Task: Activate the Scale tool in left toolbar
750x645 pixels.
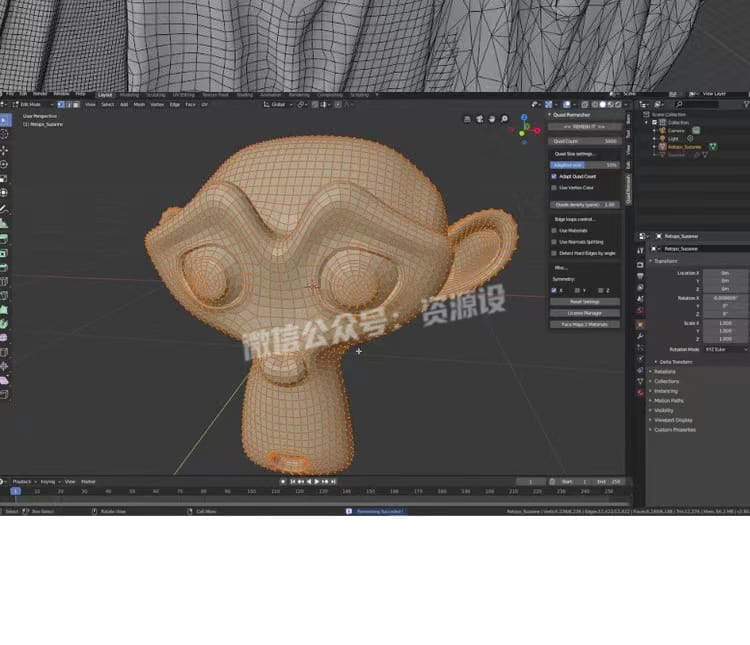Action: pos(4,178)
